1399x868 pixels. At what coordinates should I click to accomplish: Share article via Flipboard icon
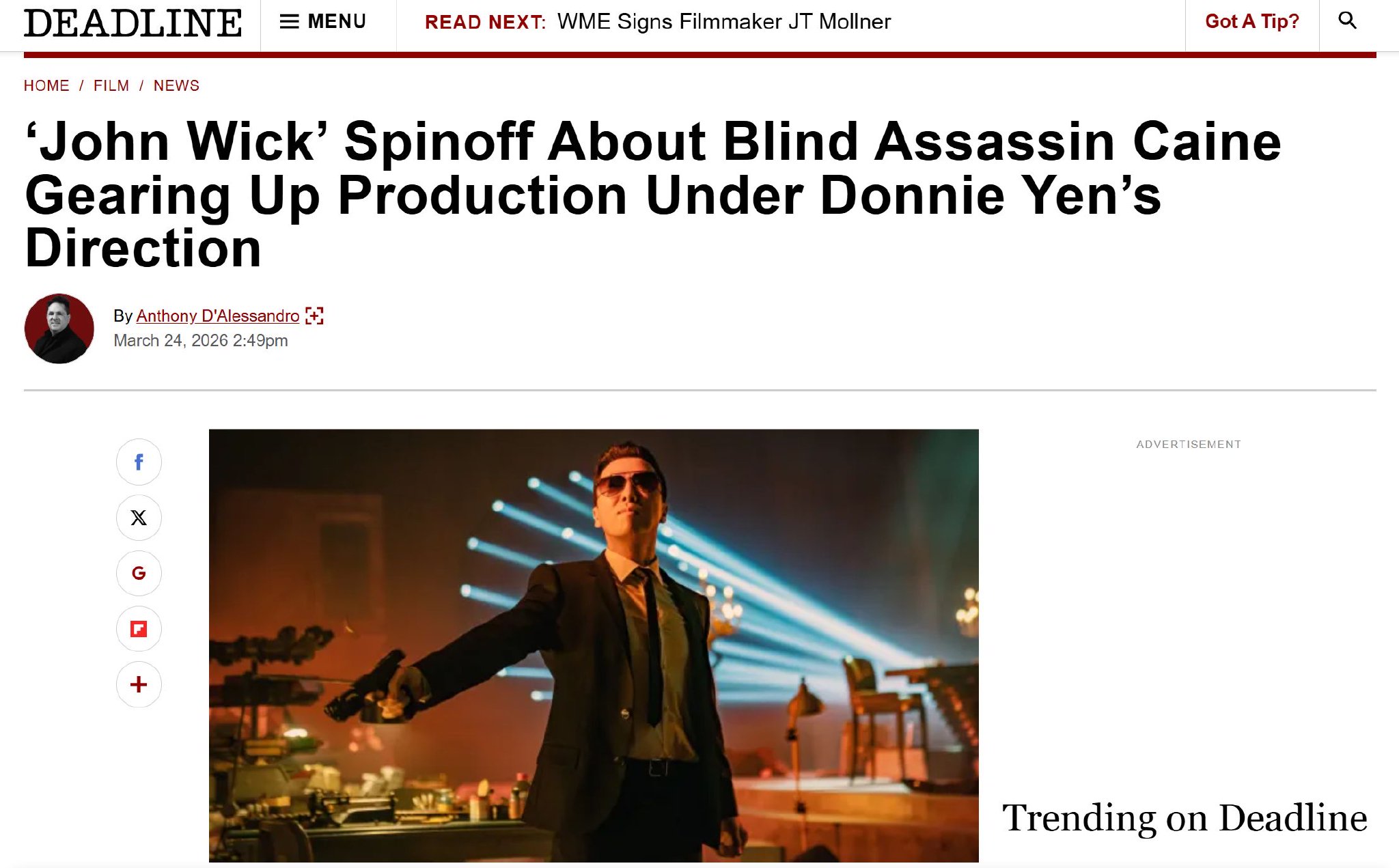139,629
